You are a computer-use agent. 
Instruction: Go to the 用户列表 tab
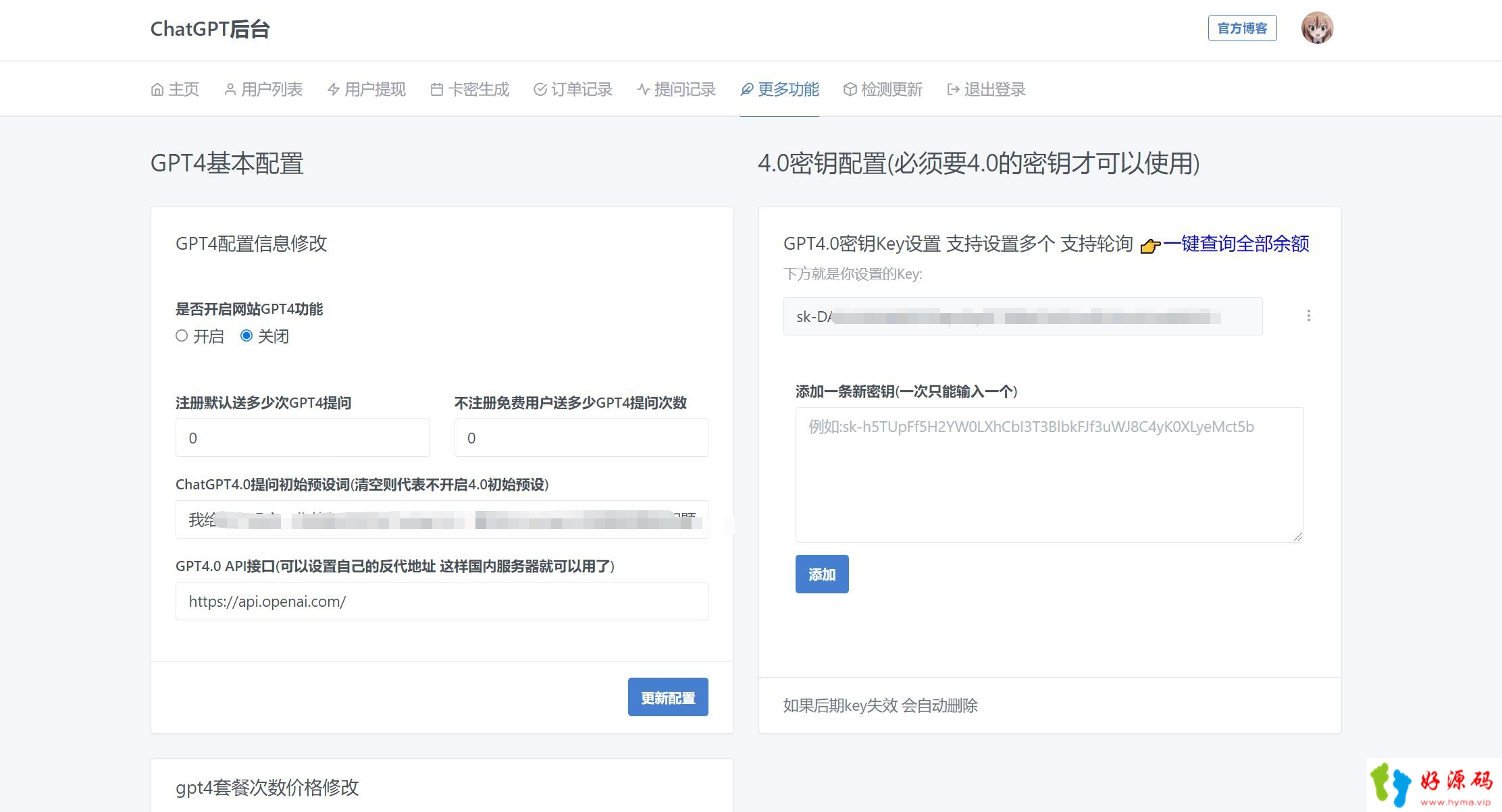[263, 89]
